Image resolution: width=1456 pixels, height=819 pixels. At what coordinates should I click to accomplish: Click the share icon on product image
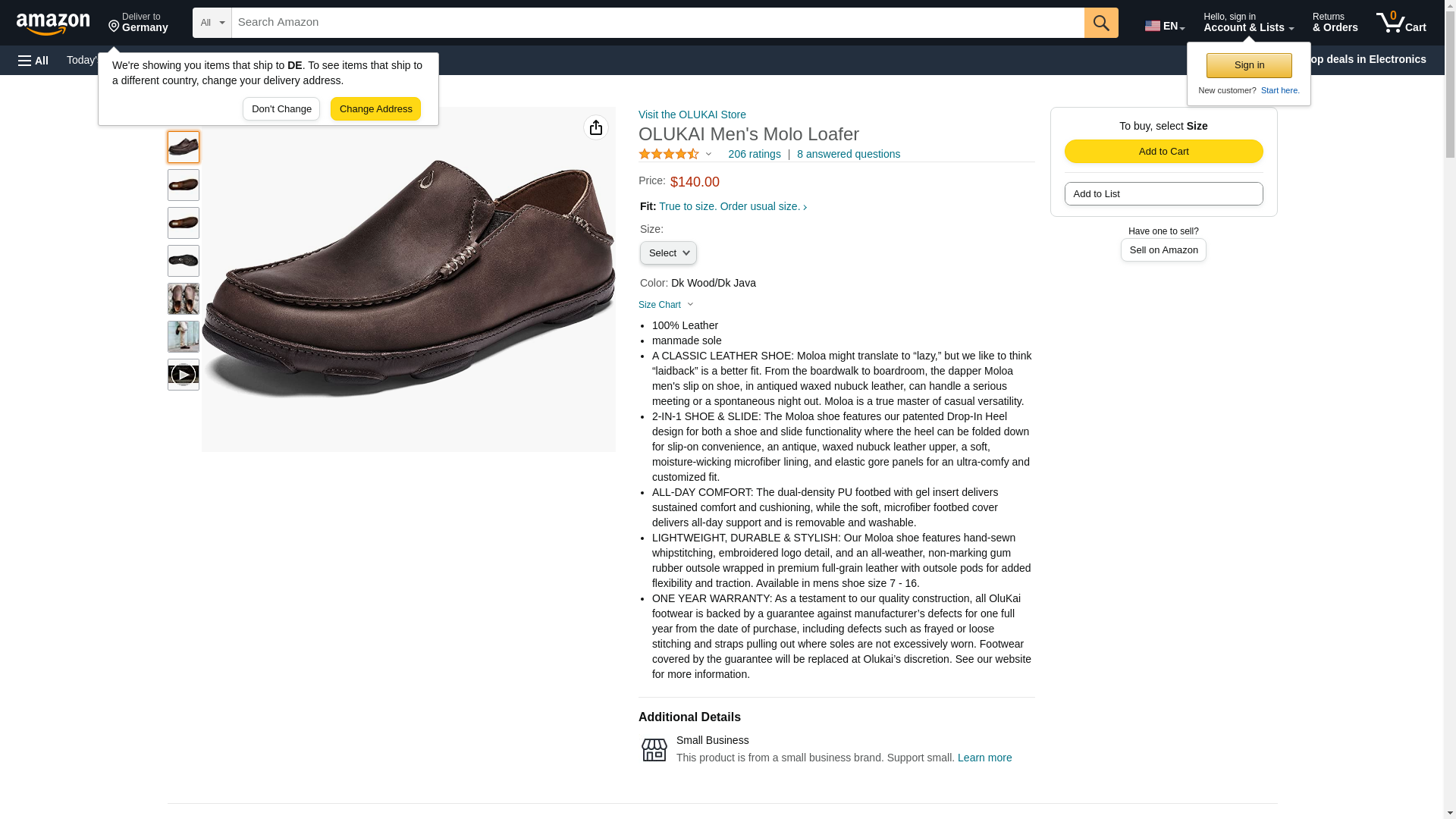pos(596,127)
